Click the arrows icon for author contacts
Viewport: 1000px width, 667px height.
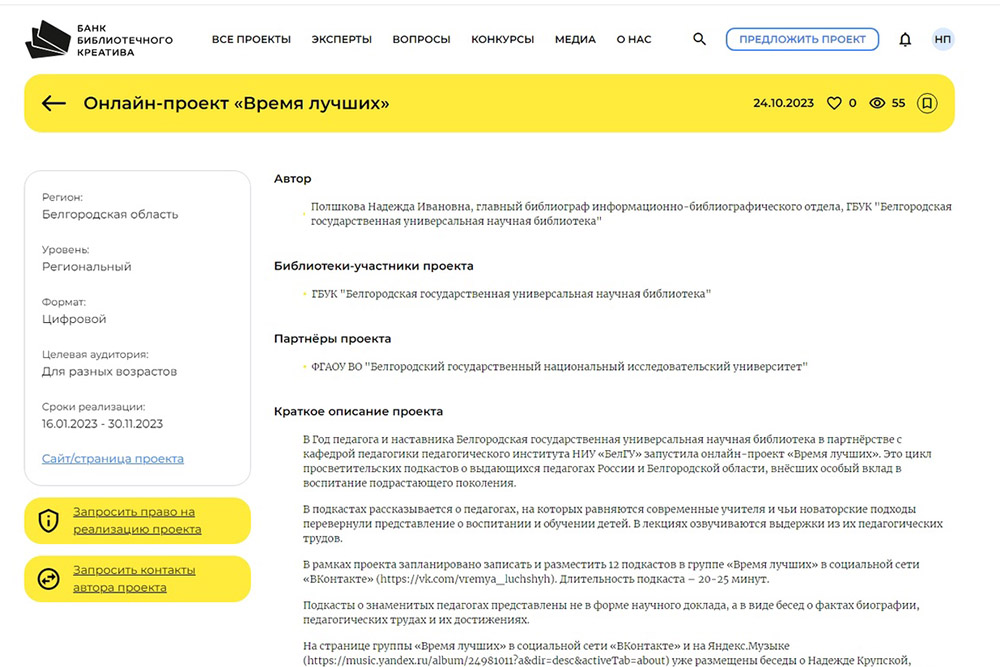pyautogui.click(x=48, y=579)
